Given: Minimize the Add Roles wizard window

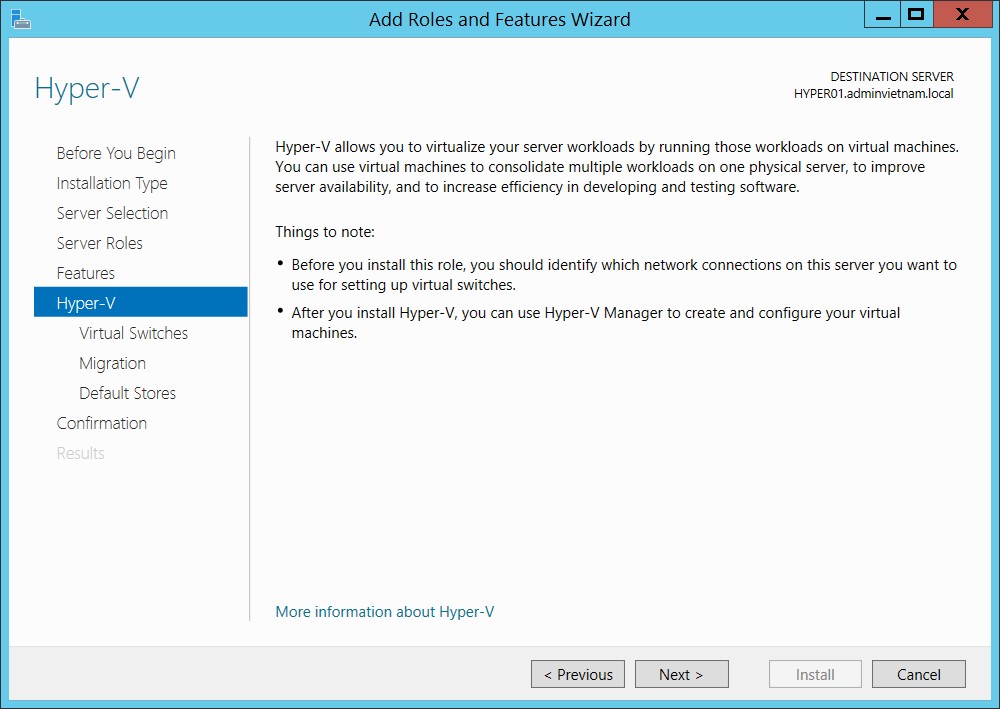Looking at the screenshot, I should pos(882,16).
